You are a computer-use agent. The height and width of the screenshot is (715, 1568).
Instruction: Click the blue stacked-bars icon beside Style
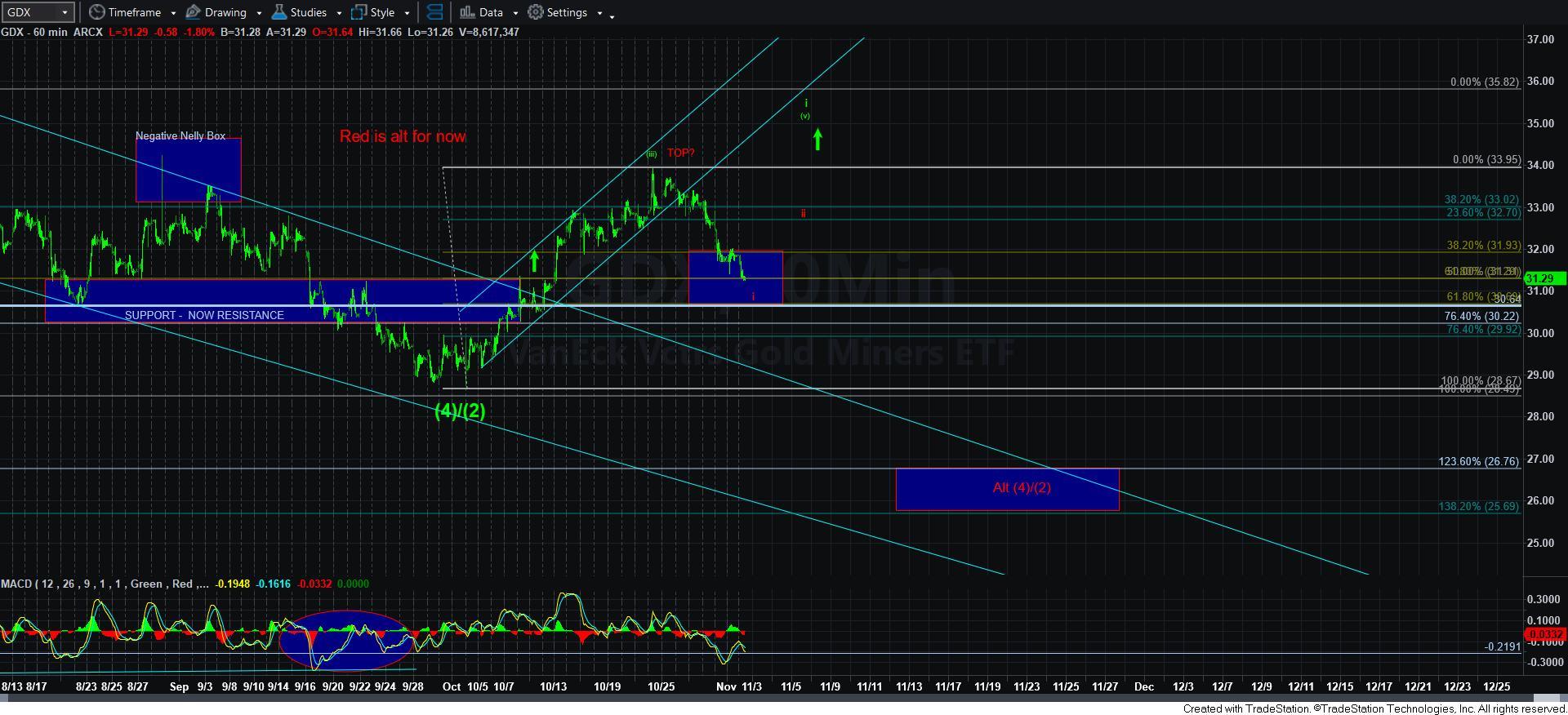[435, 12]
